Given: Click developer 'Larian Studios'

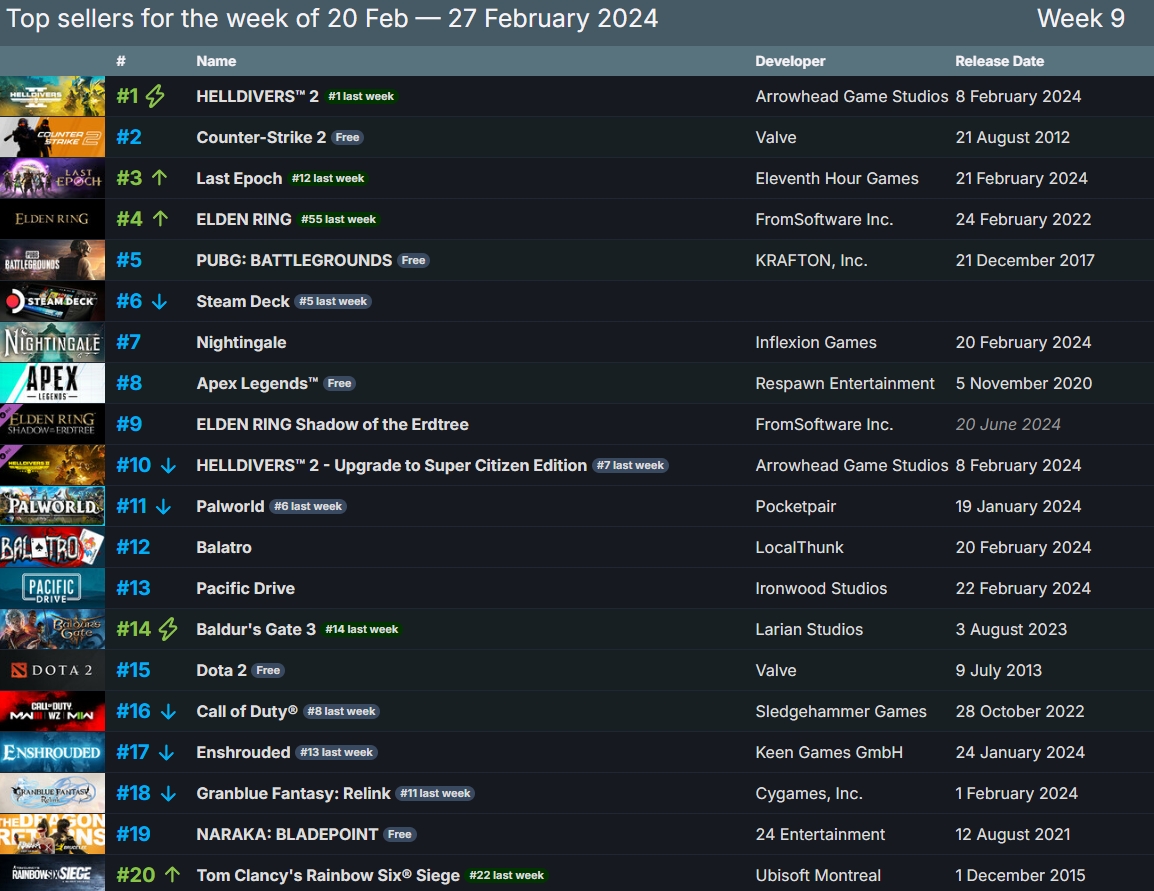Looking at the screenshot, I should coord(809,630).
